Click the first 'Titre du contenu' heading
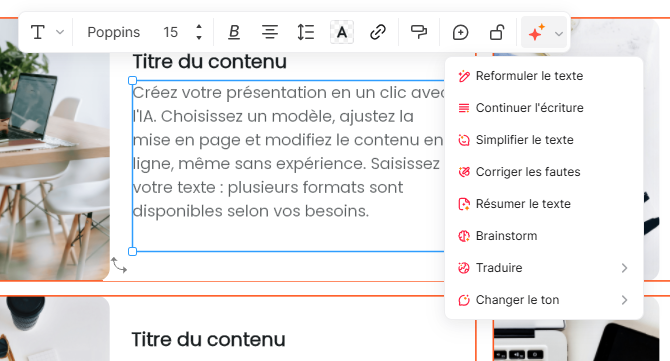Image resolution: width=670 pixels, height=361 pixels. point(209,62)
